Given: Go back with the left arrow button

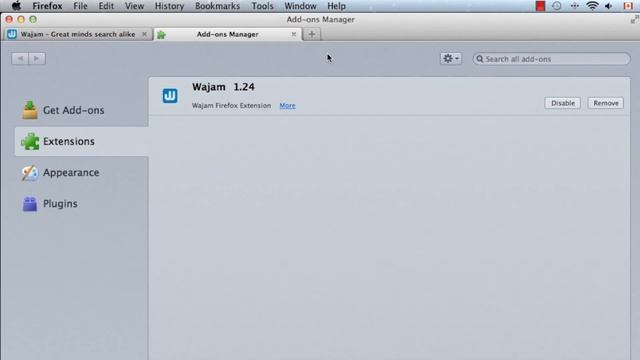Looking at the screenshot, I should point(20,59).
